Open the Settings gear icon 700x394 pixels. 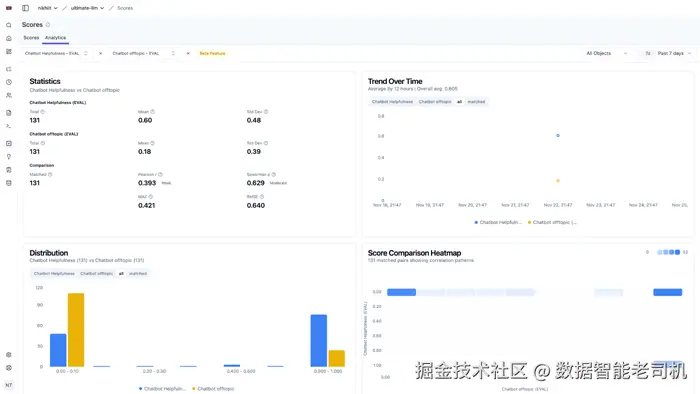pos(8,355)
